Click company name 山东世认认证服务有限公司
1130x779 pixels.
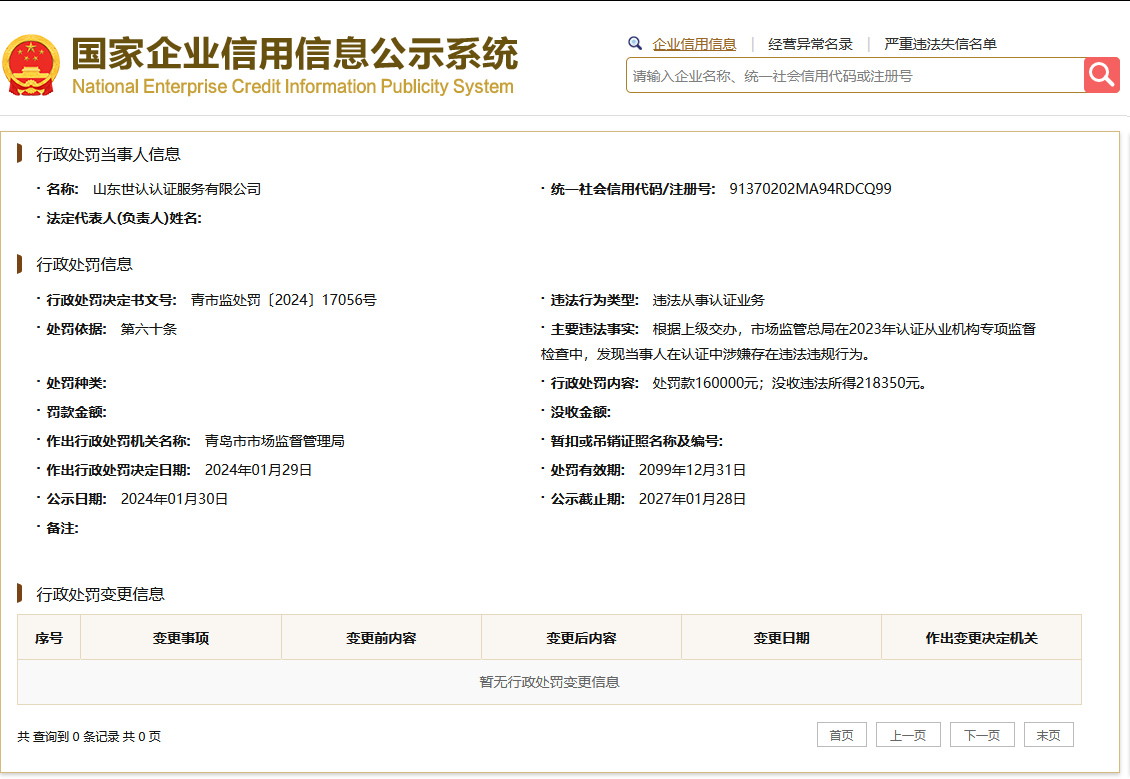coord(177,190)
